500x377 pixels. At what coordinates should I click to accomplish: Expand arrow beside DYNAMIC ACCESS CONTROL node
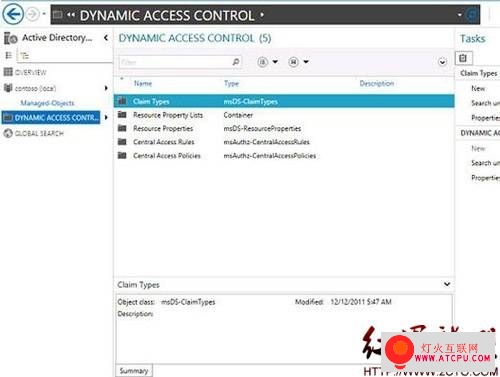pyautogui.click(x=106, y=117)
